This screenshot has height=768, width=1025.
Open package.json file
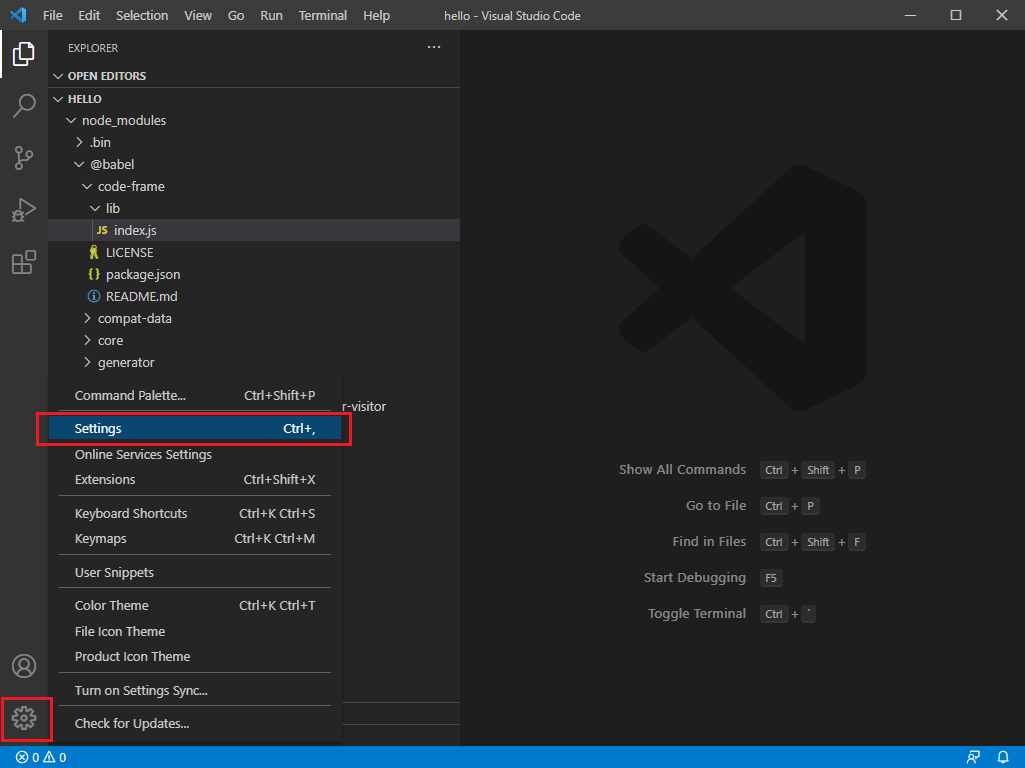coord(254,275)
